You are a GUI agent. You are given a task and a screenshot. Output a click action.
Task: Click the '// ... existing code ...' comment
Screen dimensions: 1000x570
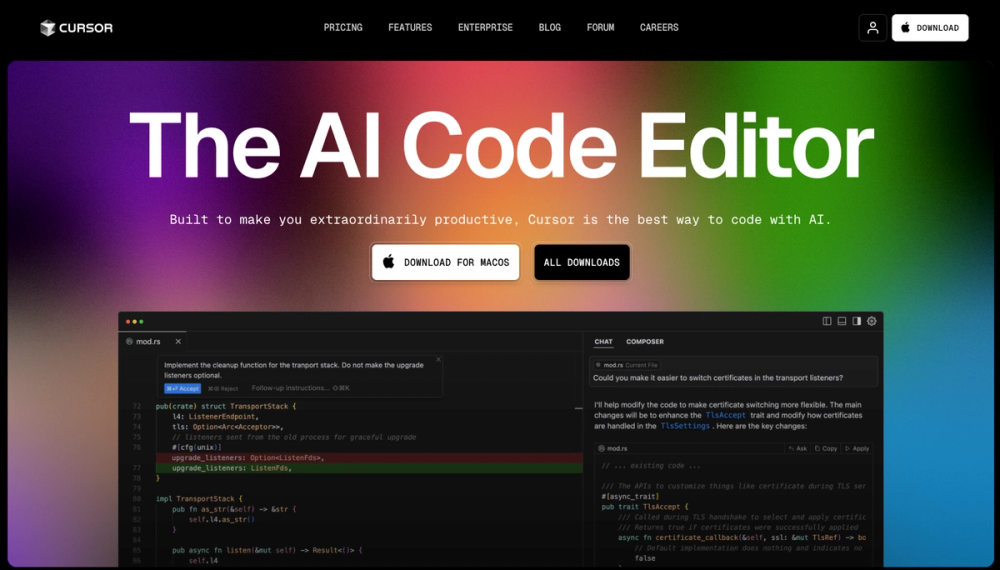pyautogui.click(x=651, y=466)
